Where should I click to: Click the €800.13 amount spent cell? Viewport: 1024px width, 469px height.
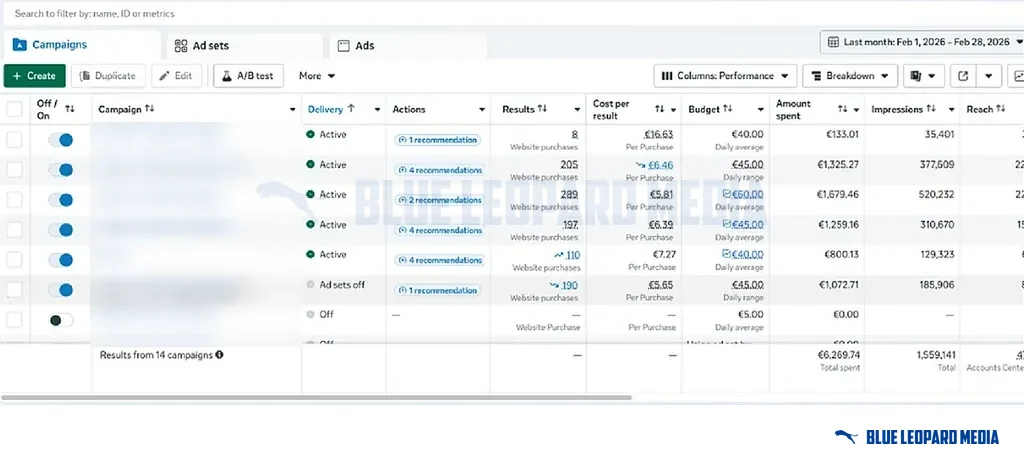click(x=839, y=254)
